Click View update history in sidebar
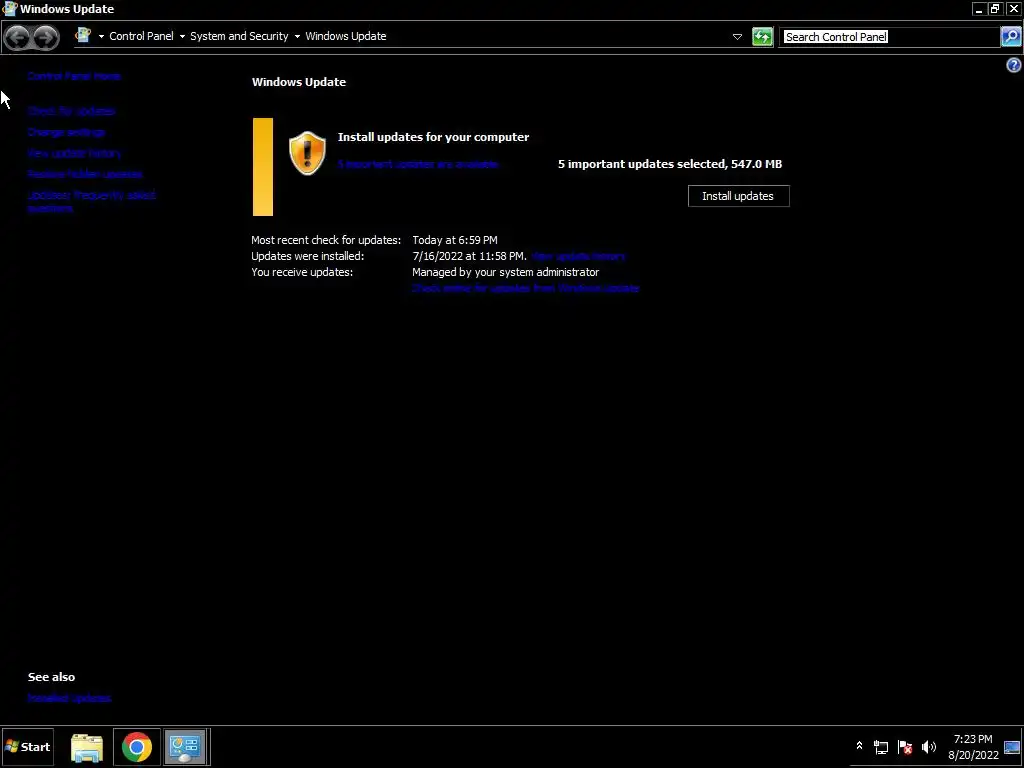This screenshot has width=1024, height=768. (x=74, y=153)
